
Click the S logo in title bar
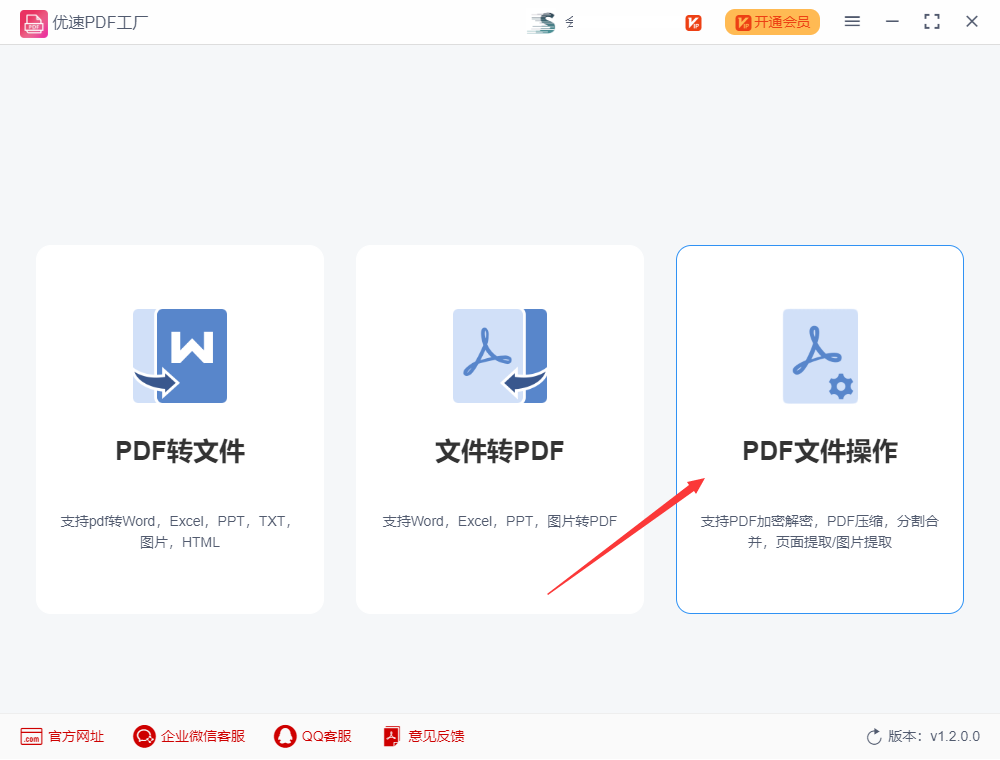click(x=541, y=23)
